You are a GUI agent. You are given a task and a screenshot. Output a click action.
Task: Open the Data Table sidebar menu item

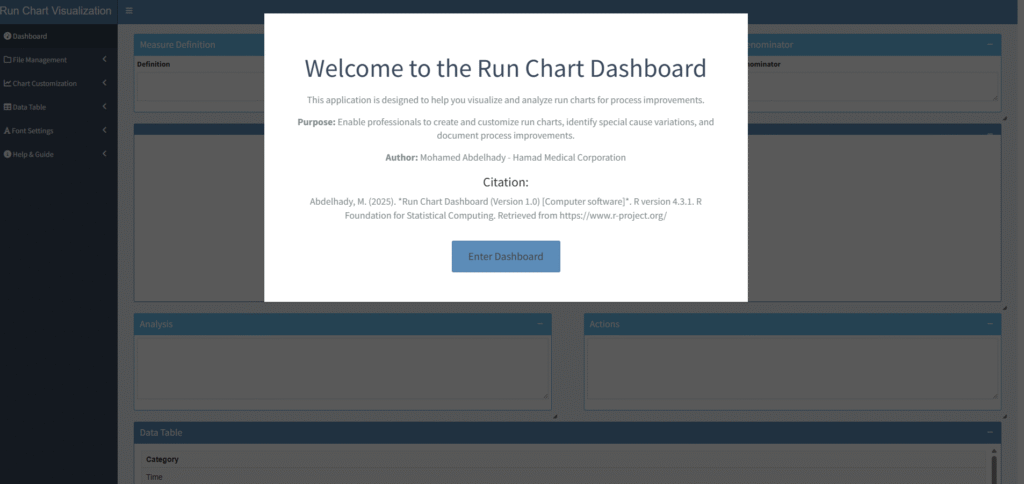coord(30,107)
